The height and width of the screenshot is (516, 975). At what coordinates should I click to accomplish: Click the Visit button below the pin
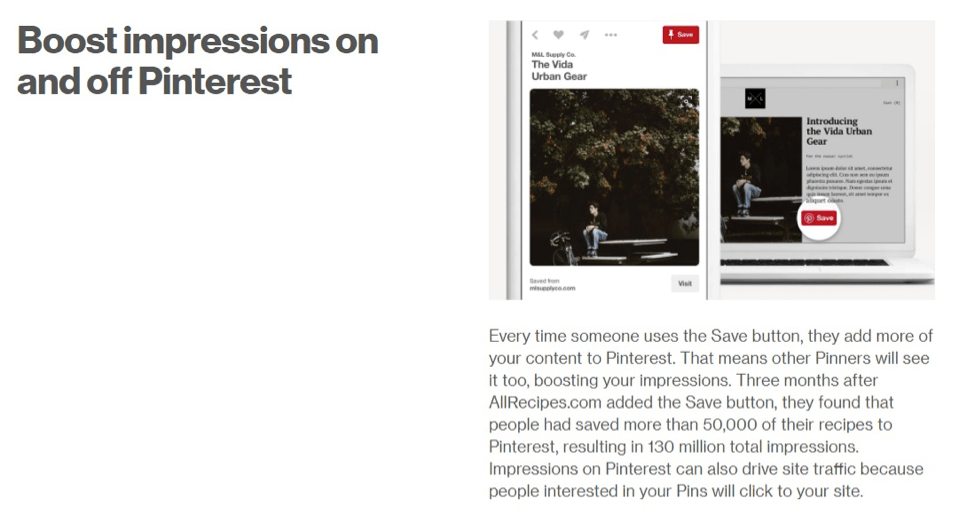click(x=685, y=283)
